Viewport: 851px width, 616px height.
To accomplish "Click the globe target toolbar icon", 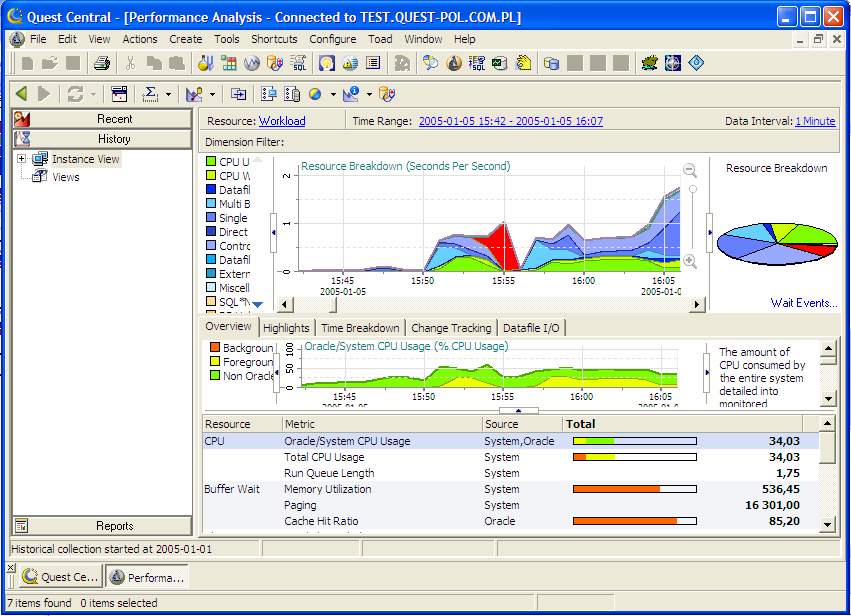I will tap(673, 63).
